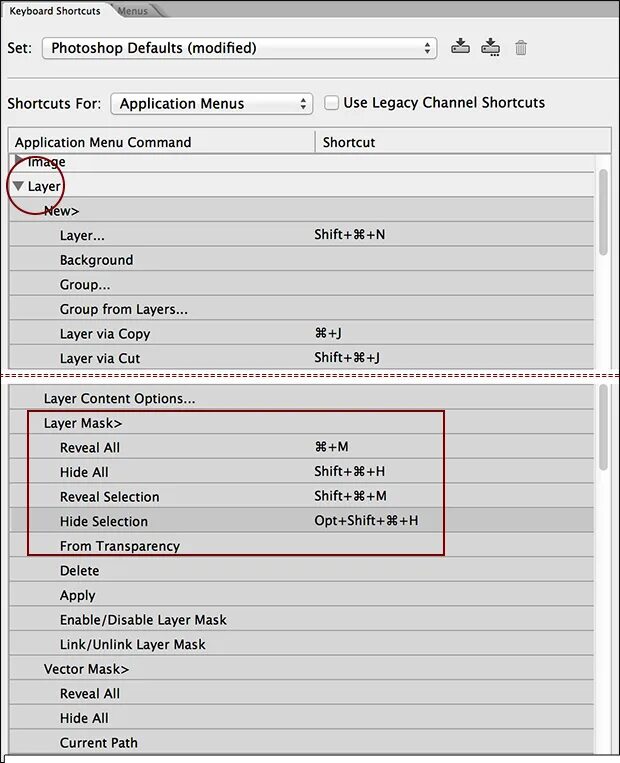Select the Layer via Copy row
This screenshot has height=763, width=620.
click(301, 333)
